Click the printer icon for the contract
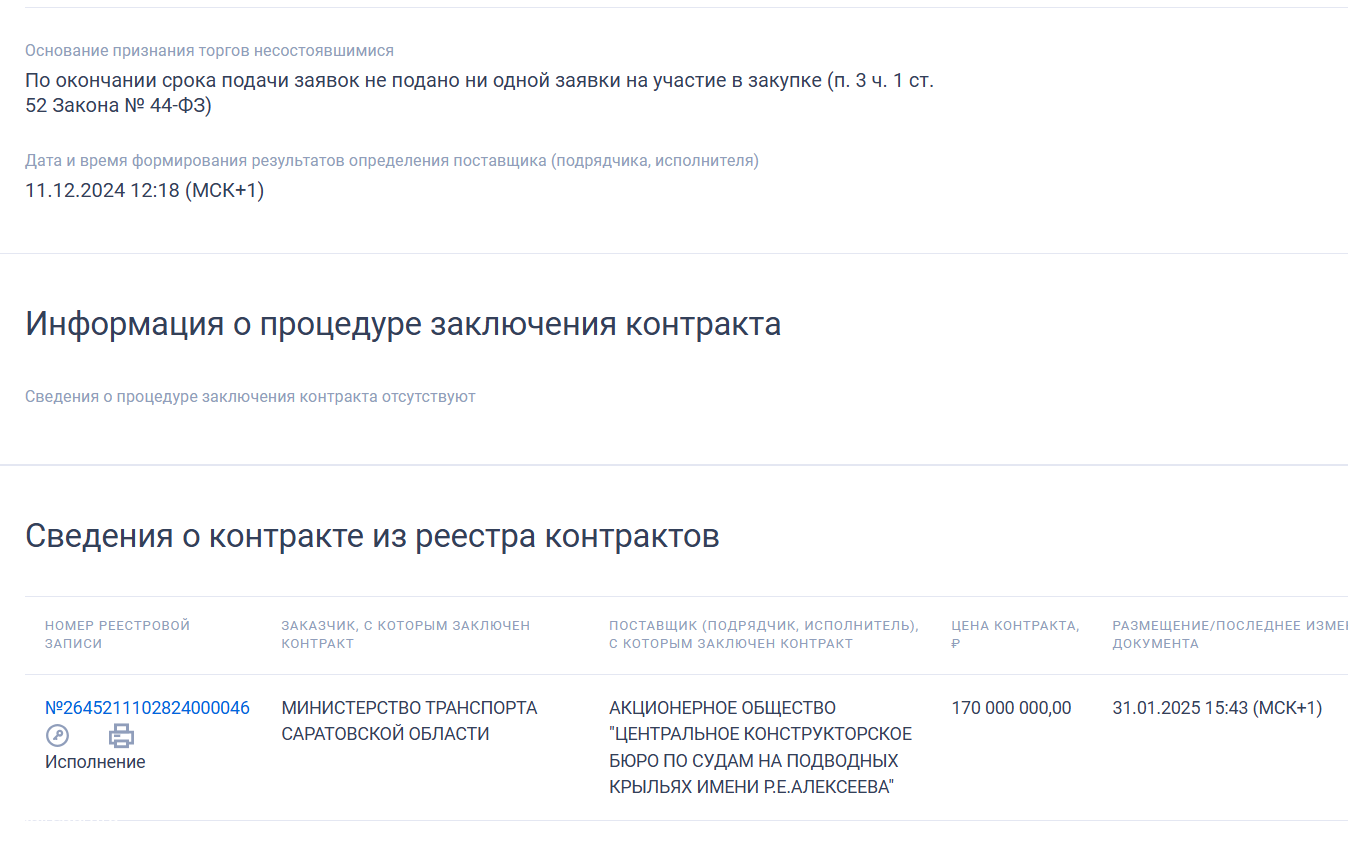This screenshot has width=1348, height=847. 121,736
